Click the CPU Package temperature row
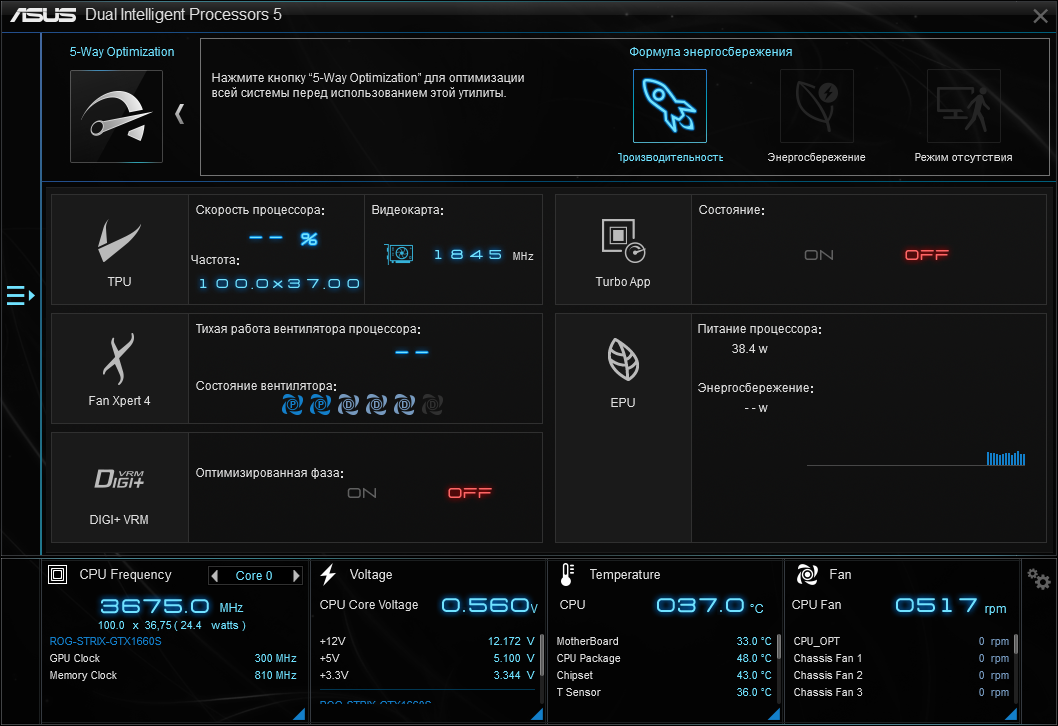The height and width of the screenshot is (726, 1058). (x=664, y=658)
